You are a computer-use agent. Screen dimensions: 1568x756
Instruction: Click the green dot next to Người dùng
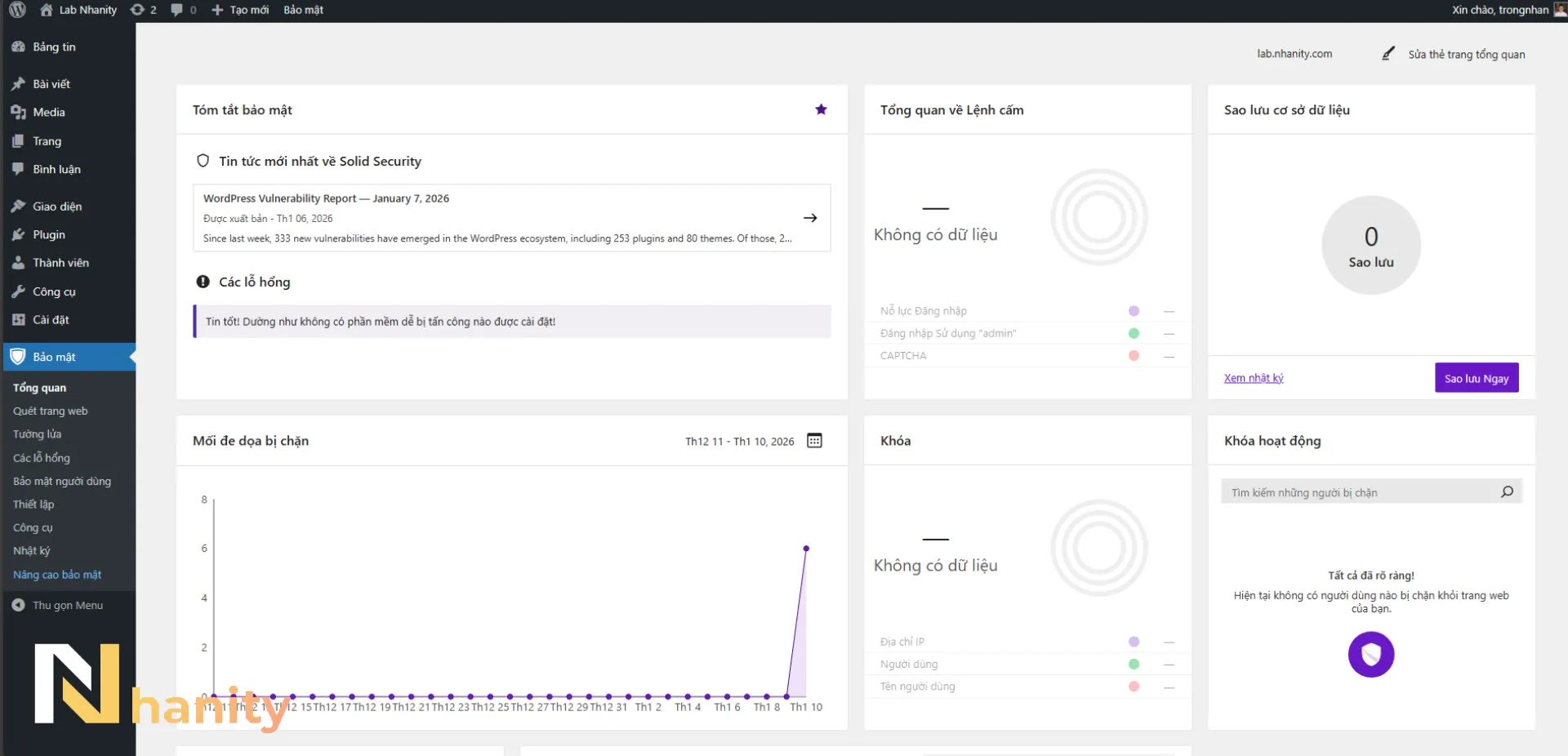pyautogui.click(x=1134, y=664)
